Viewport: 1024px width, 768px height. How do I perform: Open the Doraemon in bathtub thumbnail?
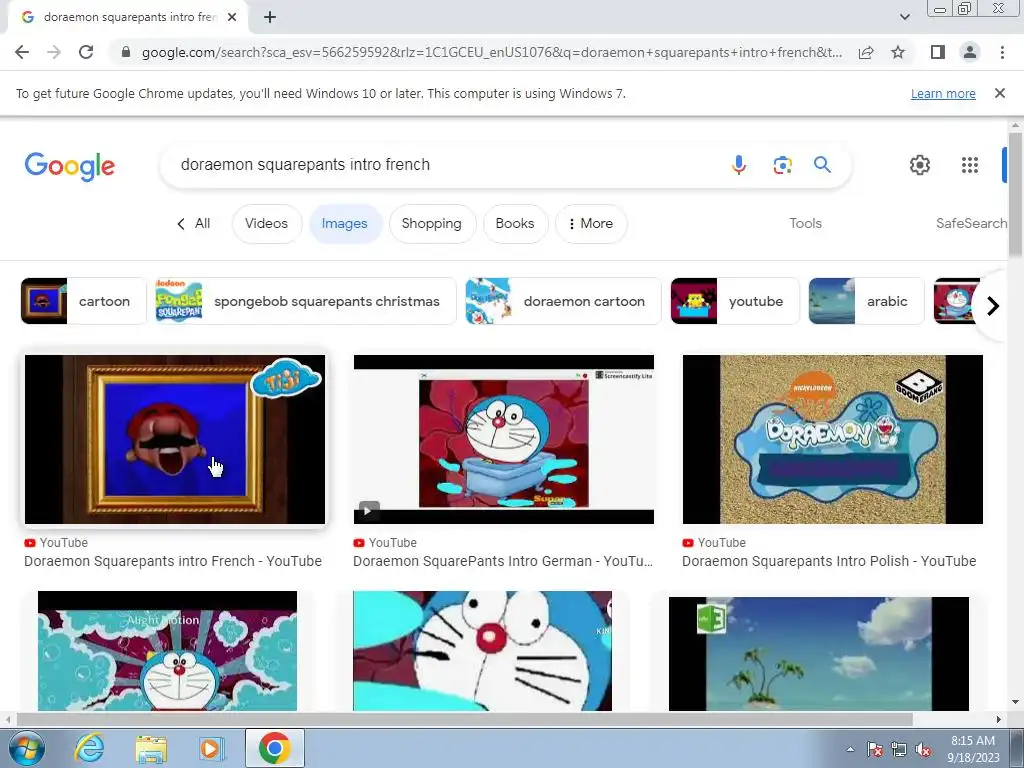[504, 440]
